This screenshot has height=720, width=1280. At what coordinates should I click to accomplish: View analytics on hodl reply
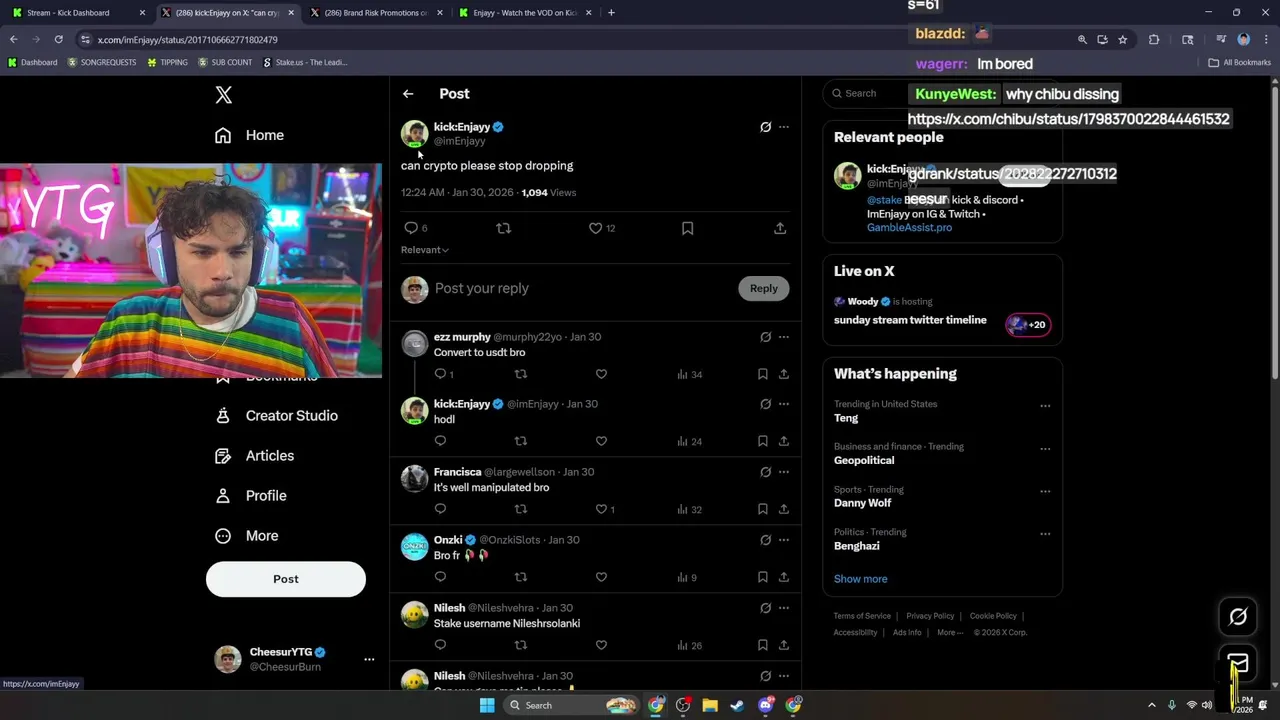coord(689,441)
